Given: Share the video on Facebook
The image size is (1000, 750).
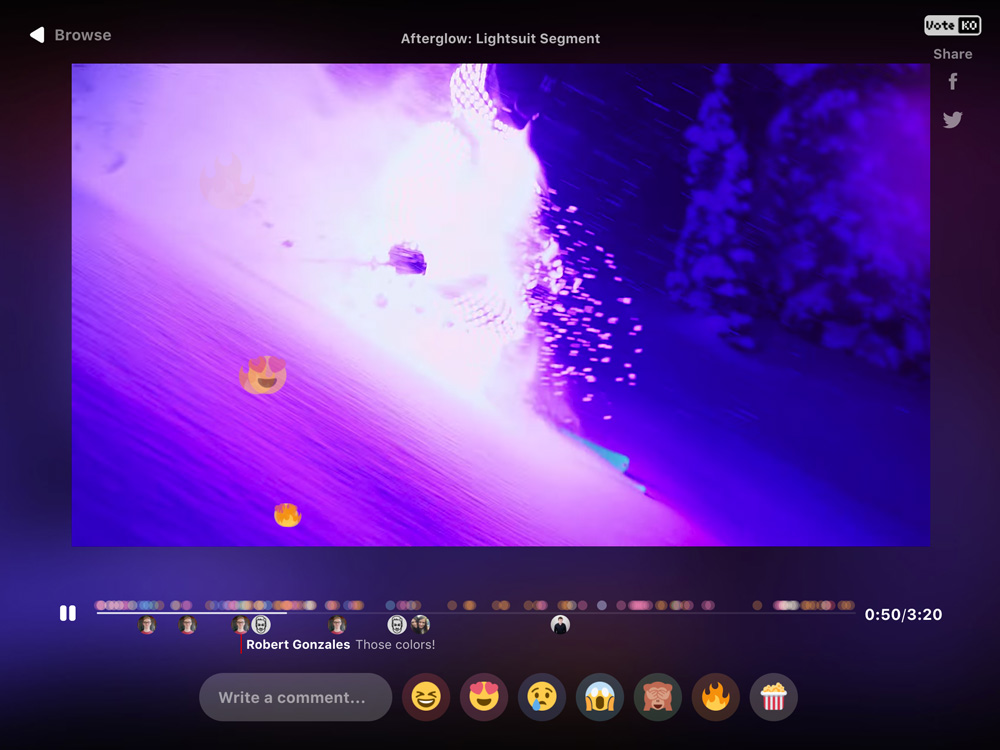Looking at the screenshot, I should pos(953,82).
